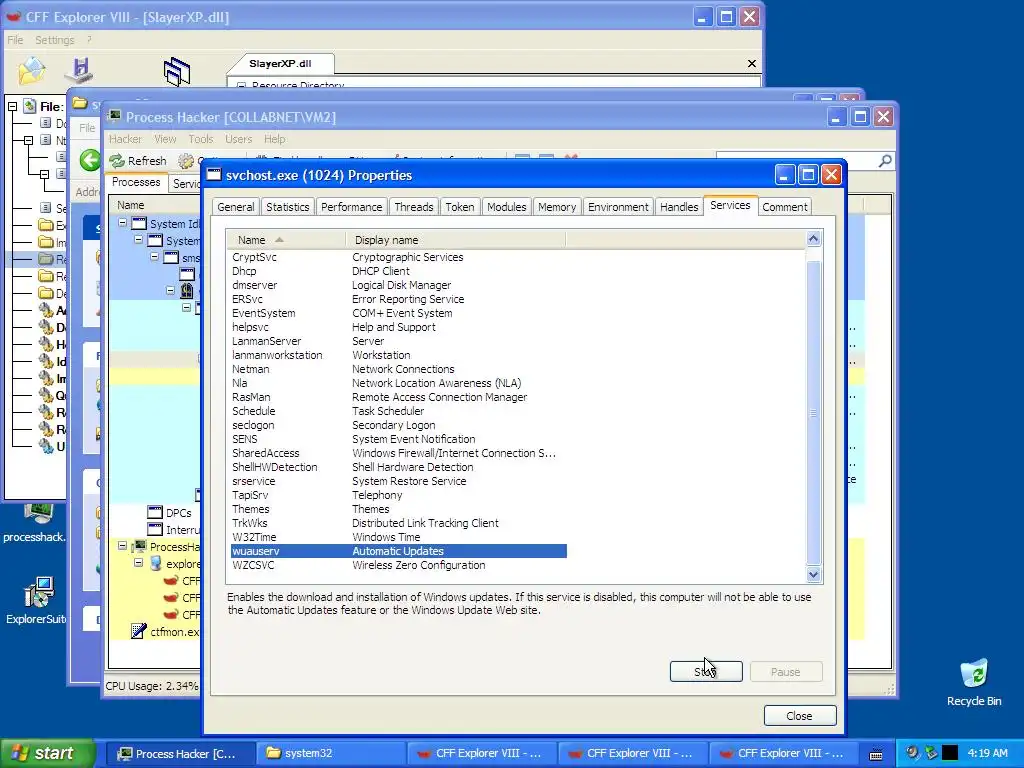
Task: Switch to the Statistics tab
Action: click(287, 207)
